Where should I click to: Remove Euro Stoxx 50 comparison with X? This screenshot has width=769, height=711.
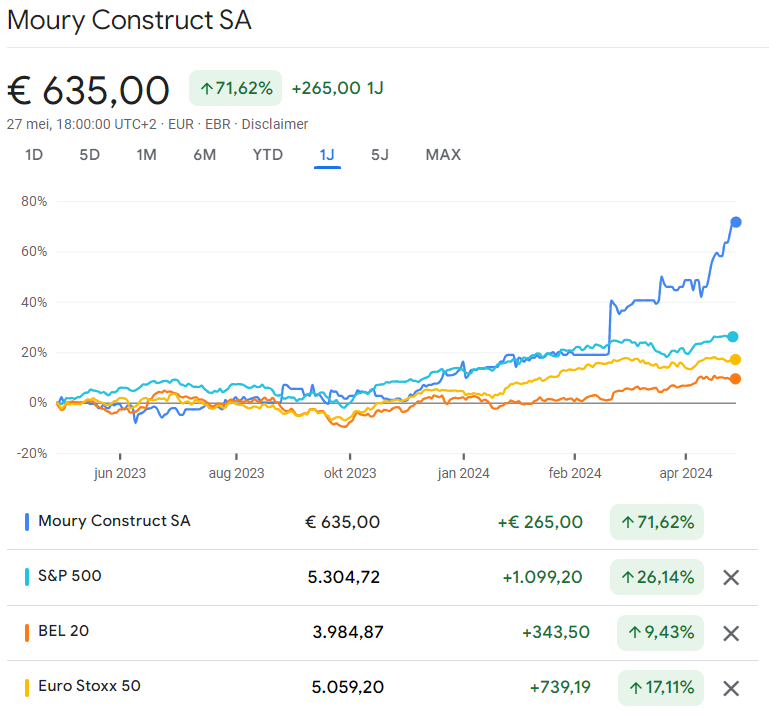731,688
